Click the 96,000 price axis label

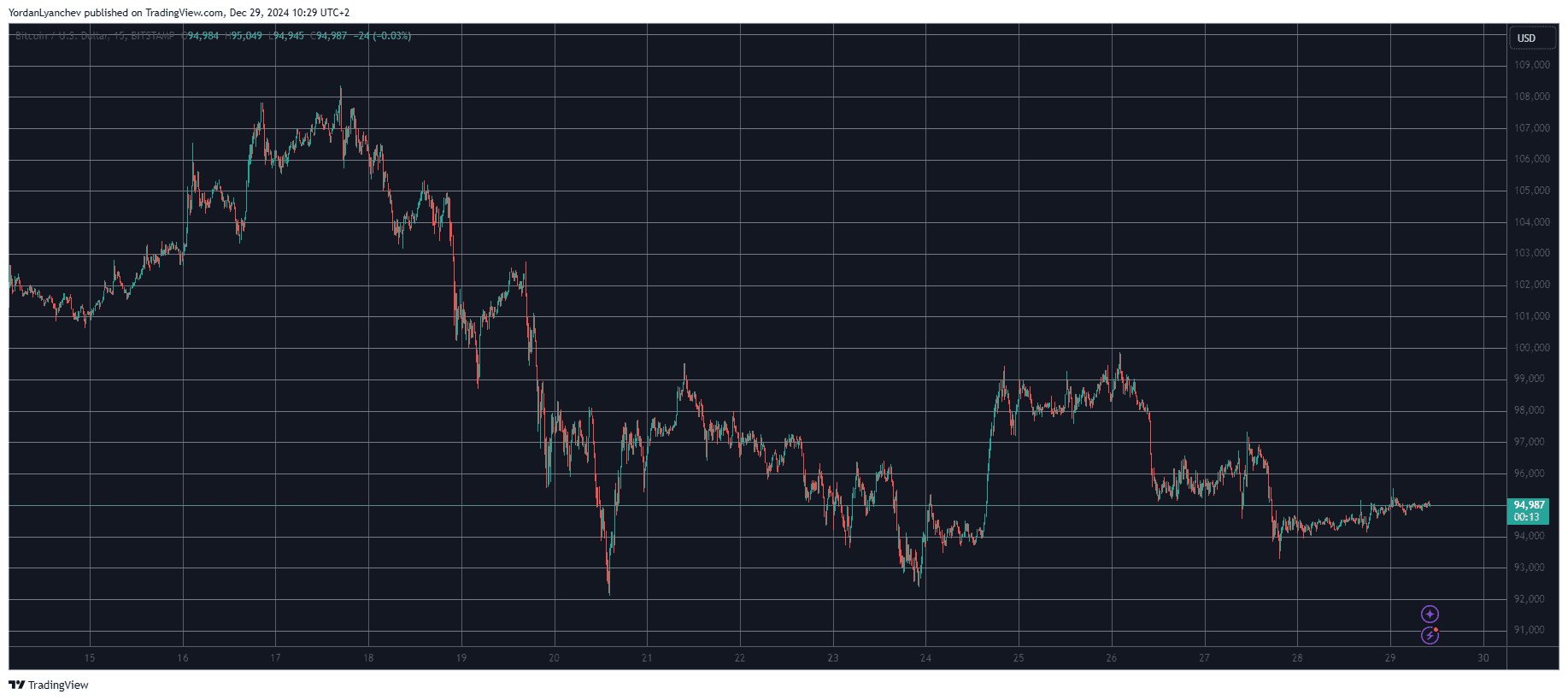[x=1530, y=474]
